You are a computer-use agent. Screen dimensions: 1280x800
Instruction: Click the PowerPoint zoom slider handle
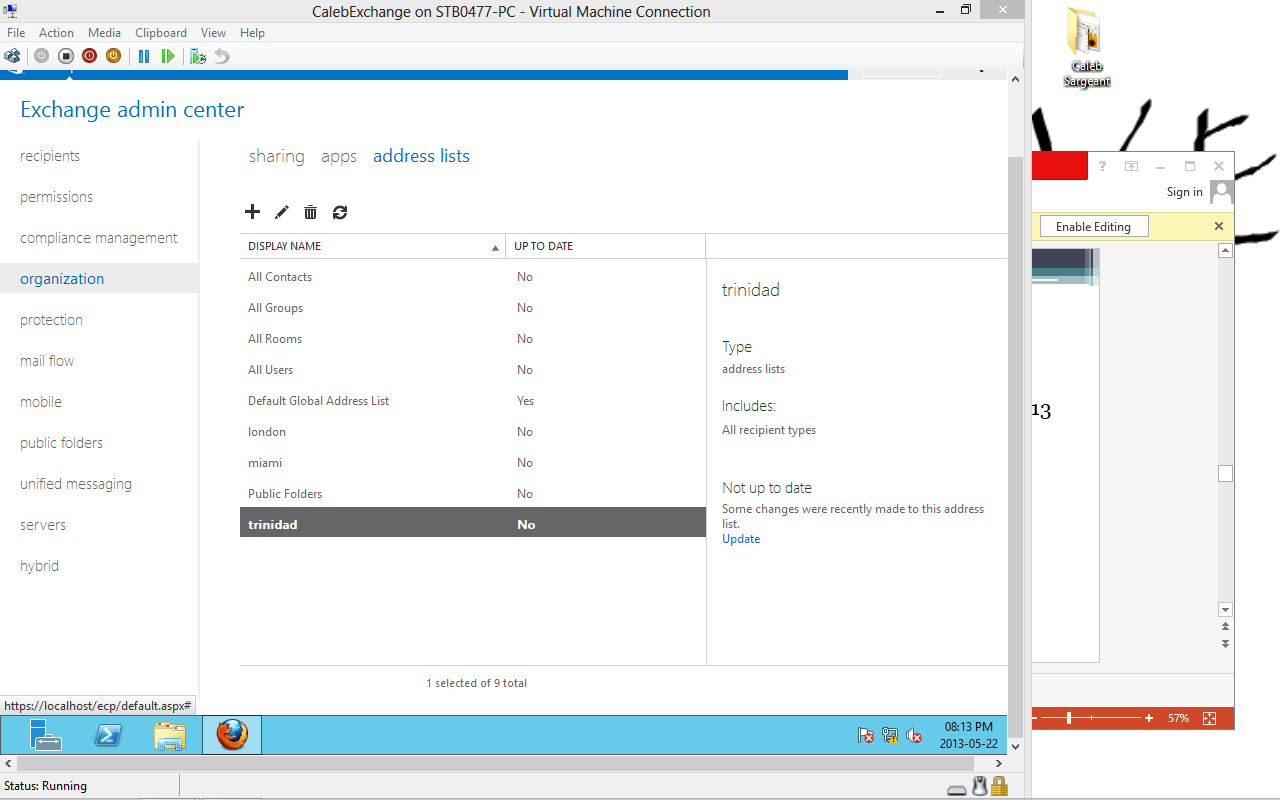[1069, 718]
